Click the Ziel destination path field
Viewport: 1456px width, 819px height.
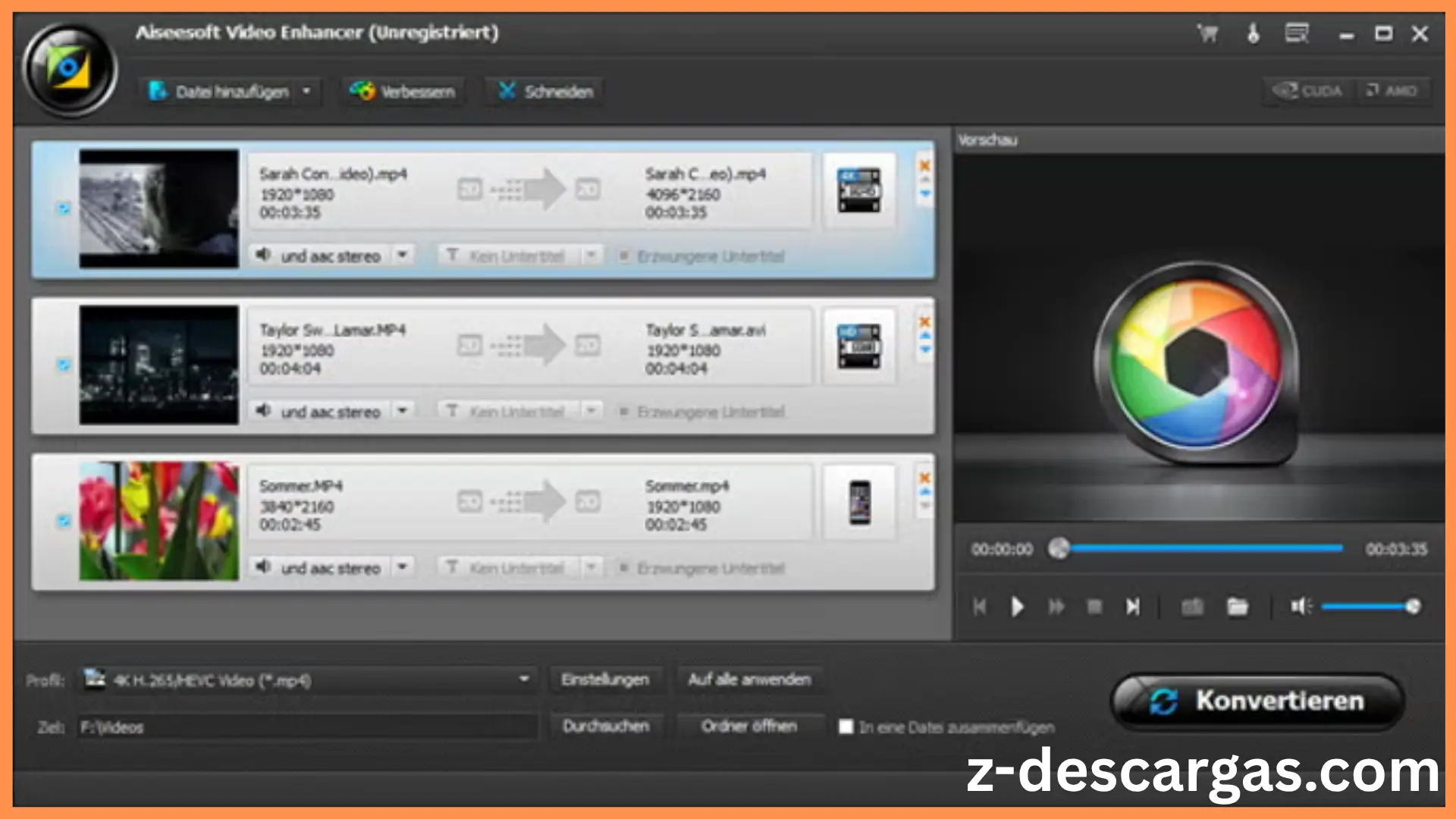click(307, 727)
